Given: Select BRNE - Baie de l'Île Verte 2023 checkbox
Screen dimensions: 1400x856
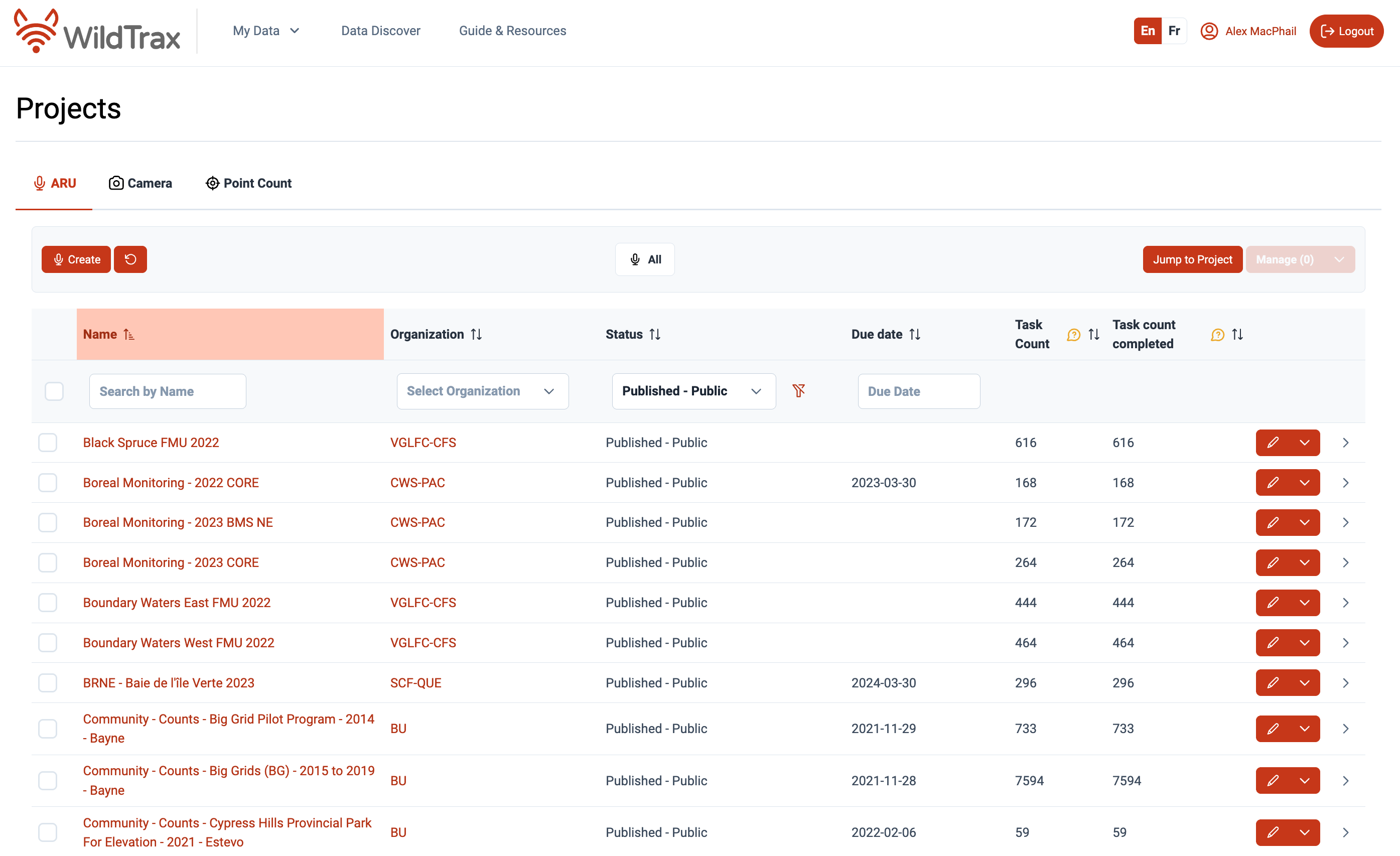Looking at the screenshot, I should click(48, 683).
